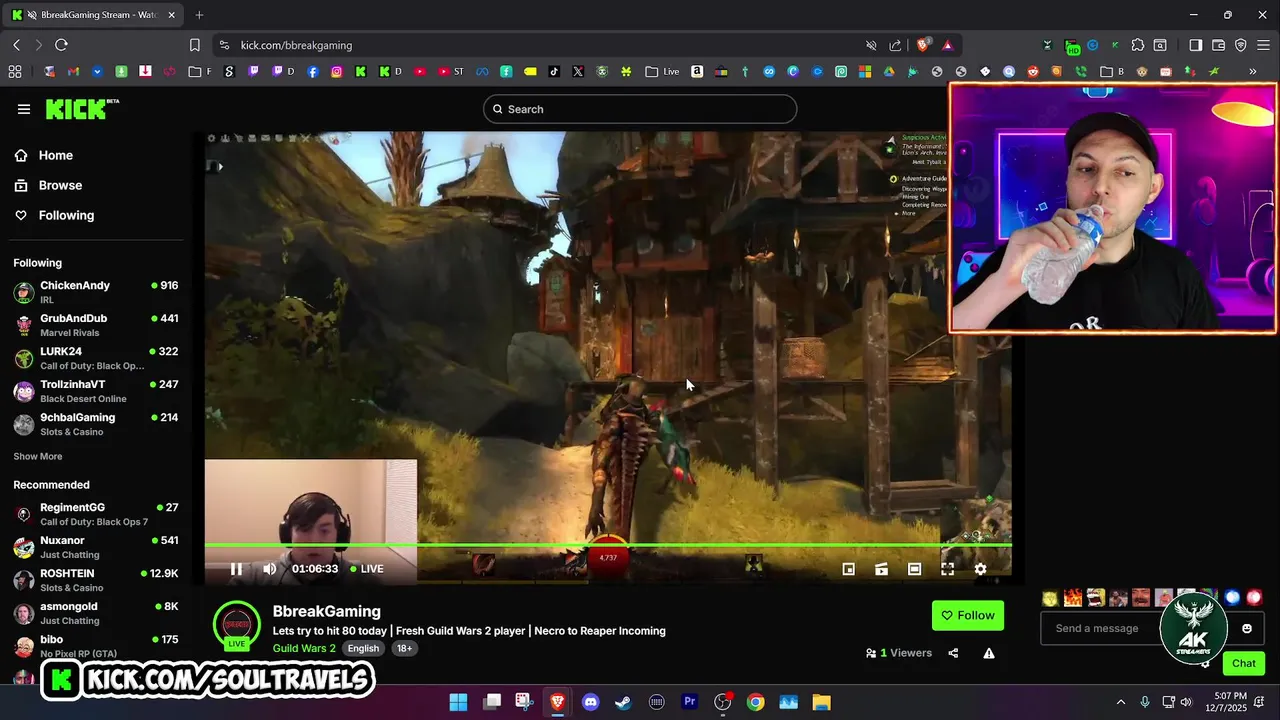
Task: Open a new browser tab
Action: point(199,15)
